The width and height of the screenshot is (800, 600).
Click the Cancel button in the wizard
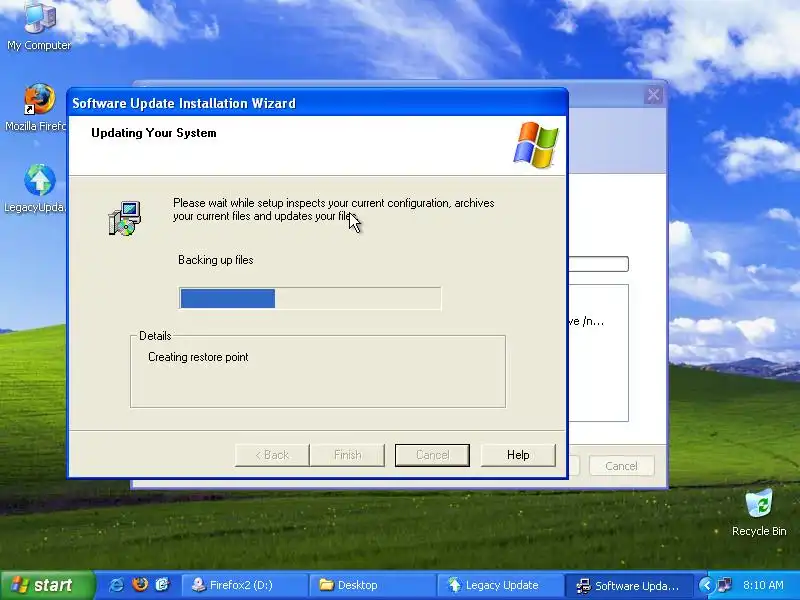point(432,455)
